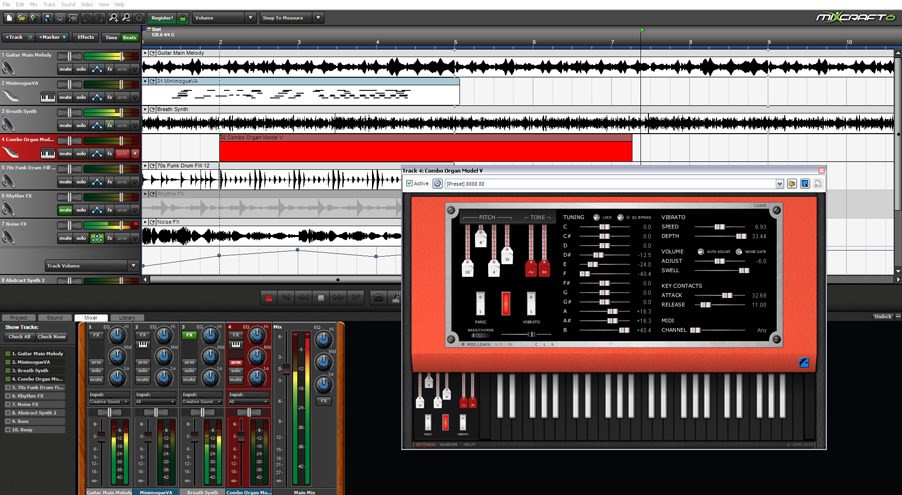This screenshot has width=902, height=495.
Task: Open Input dropdown on mixer channel 1
Action: tap(108, 401)
